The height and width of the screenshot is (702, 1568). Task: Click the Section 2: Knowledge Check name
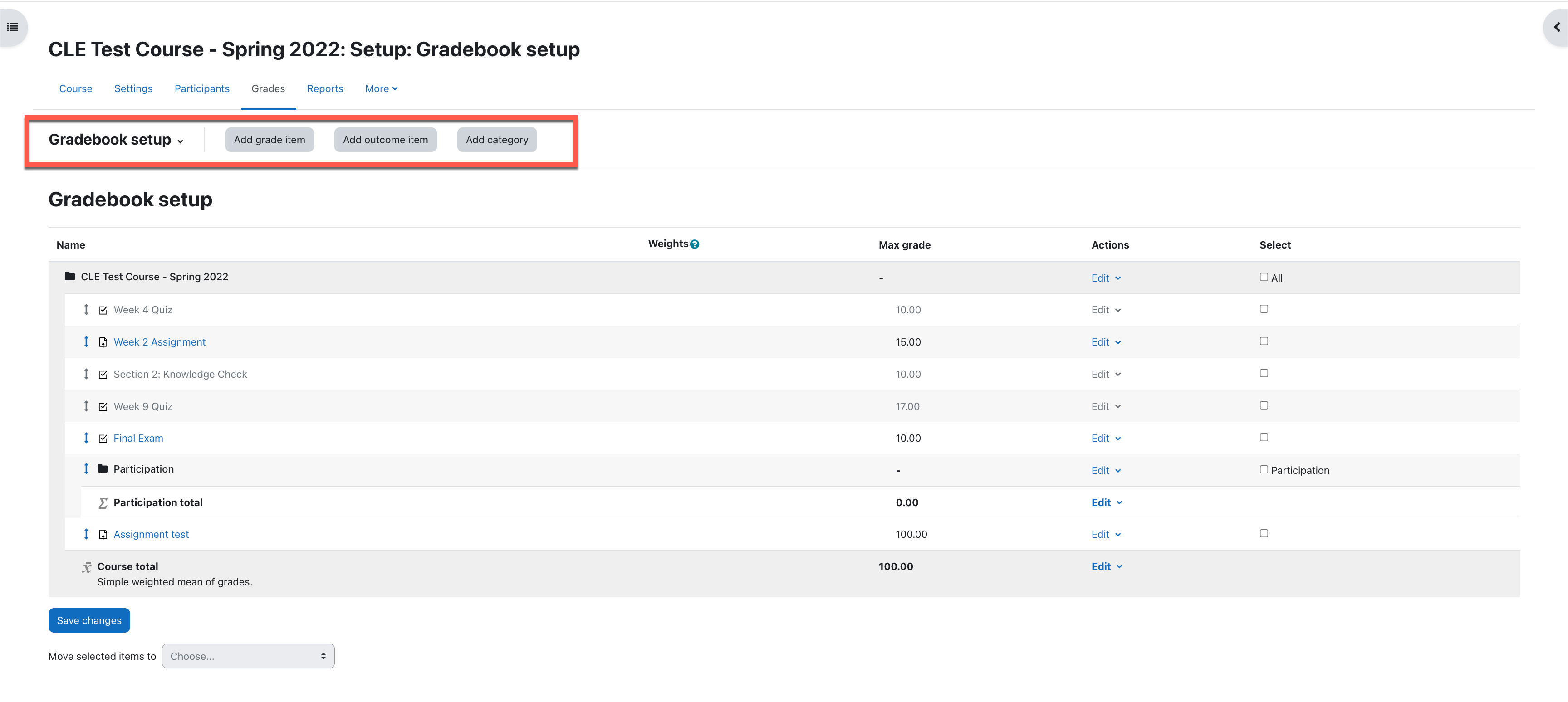[180, 375]
